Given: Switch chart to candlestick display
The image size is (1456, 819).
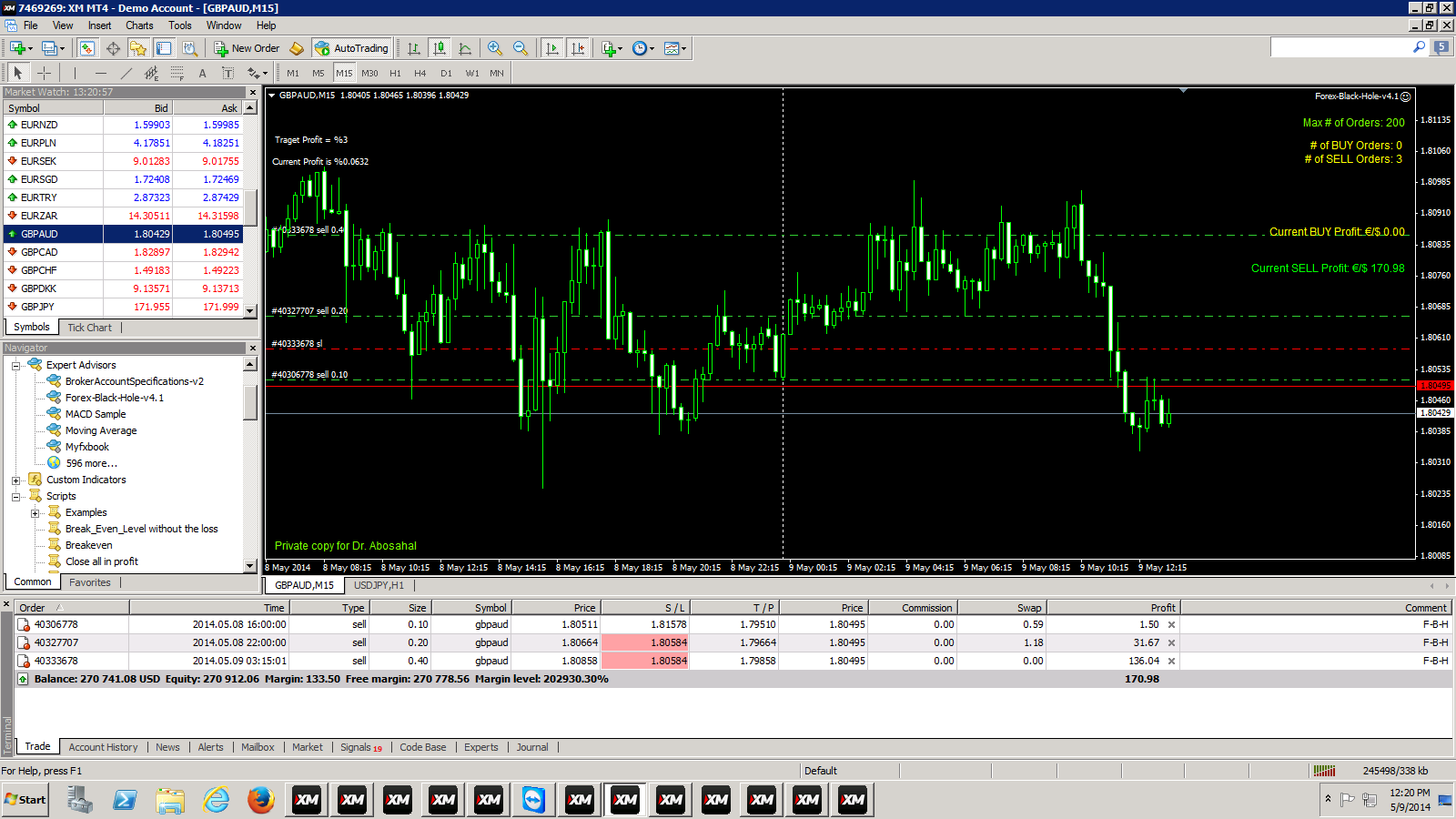Looking at the screenshot, I should 438,48.
